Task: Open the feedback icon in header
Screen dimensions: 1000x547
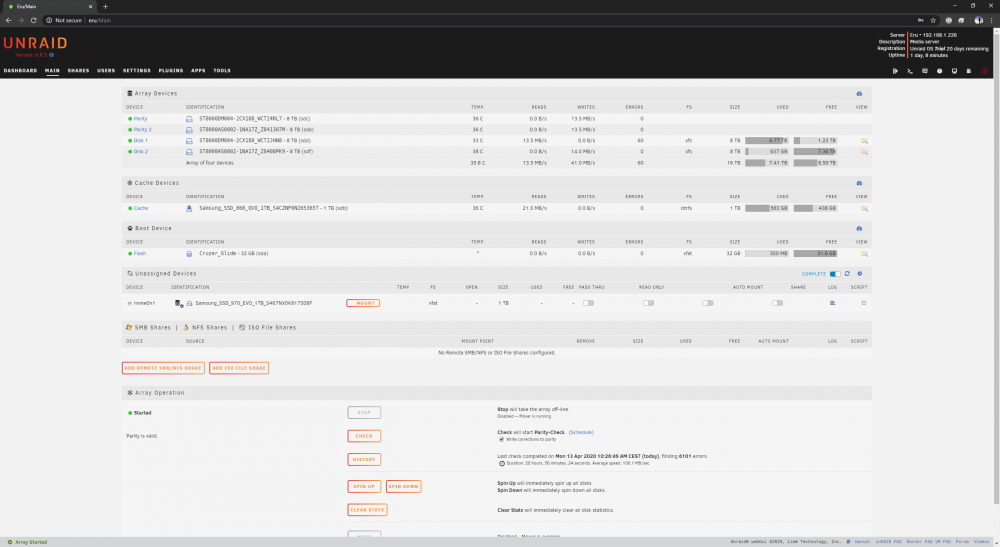Action: 925,71
